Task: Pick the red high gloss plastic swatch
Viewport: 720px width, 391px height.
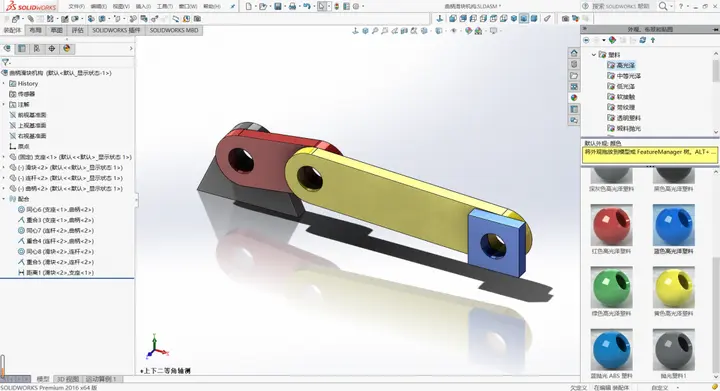Action: (x=612, y=225)
